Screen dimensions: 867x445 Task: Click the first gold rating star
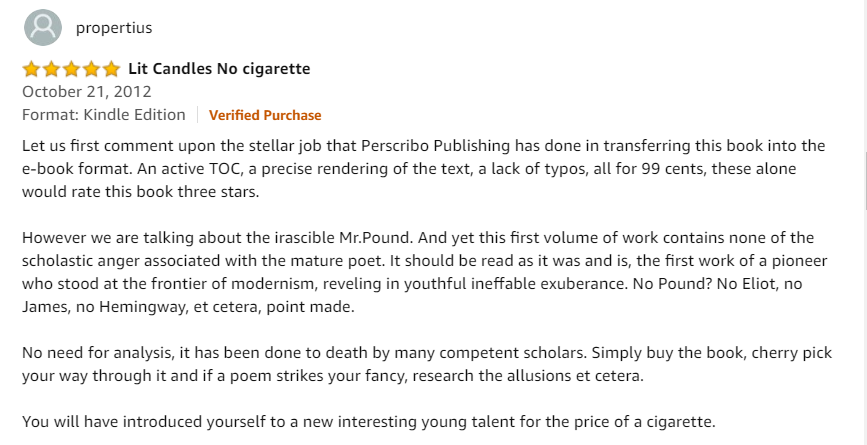[31, 69]
